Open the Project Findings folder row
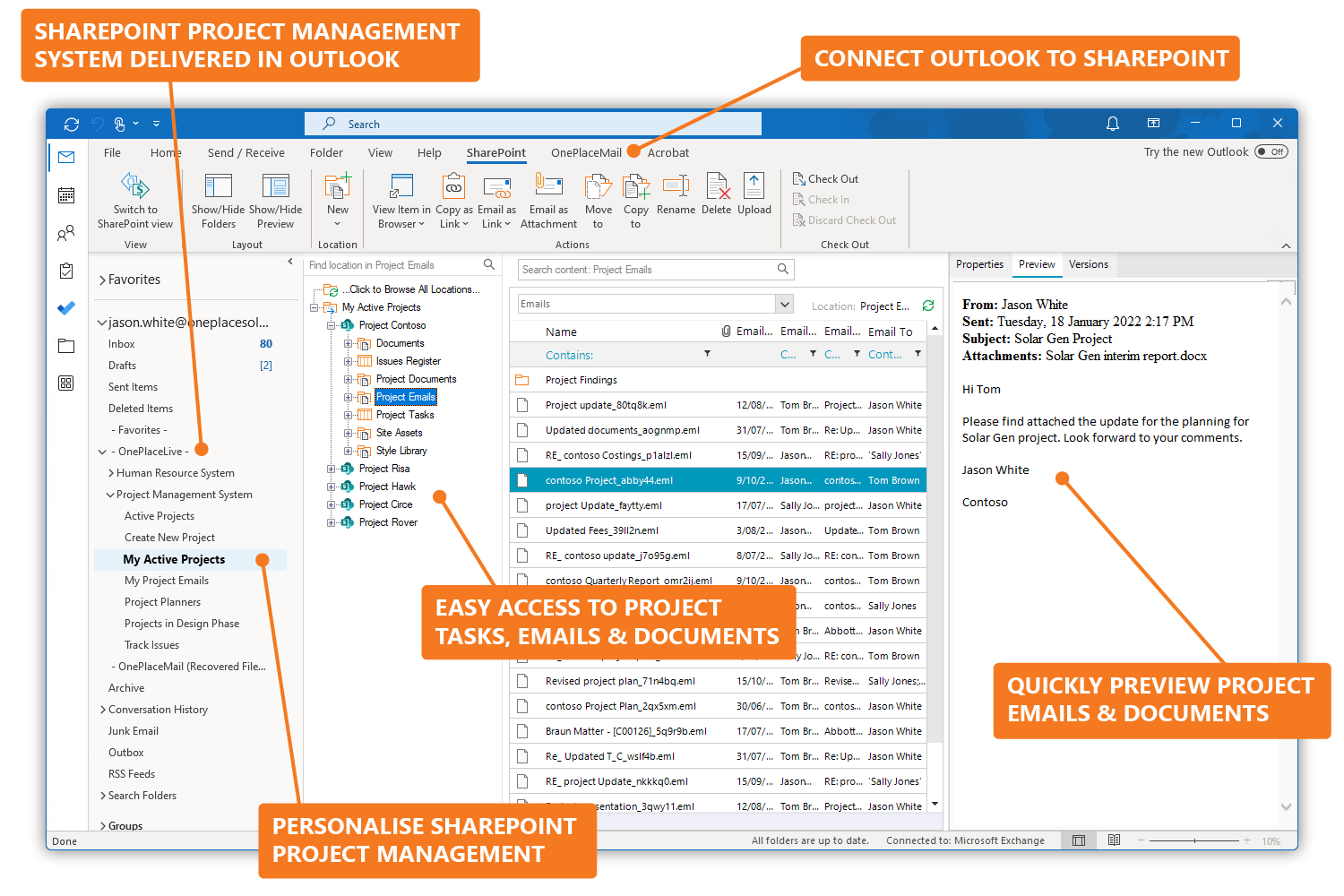The width and height of the screenshot is (1344, 896). click(718, 380)
